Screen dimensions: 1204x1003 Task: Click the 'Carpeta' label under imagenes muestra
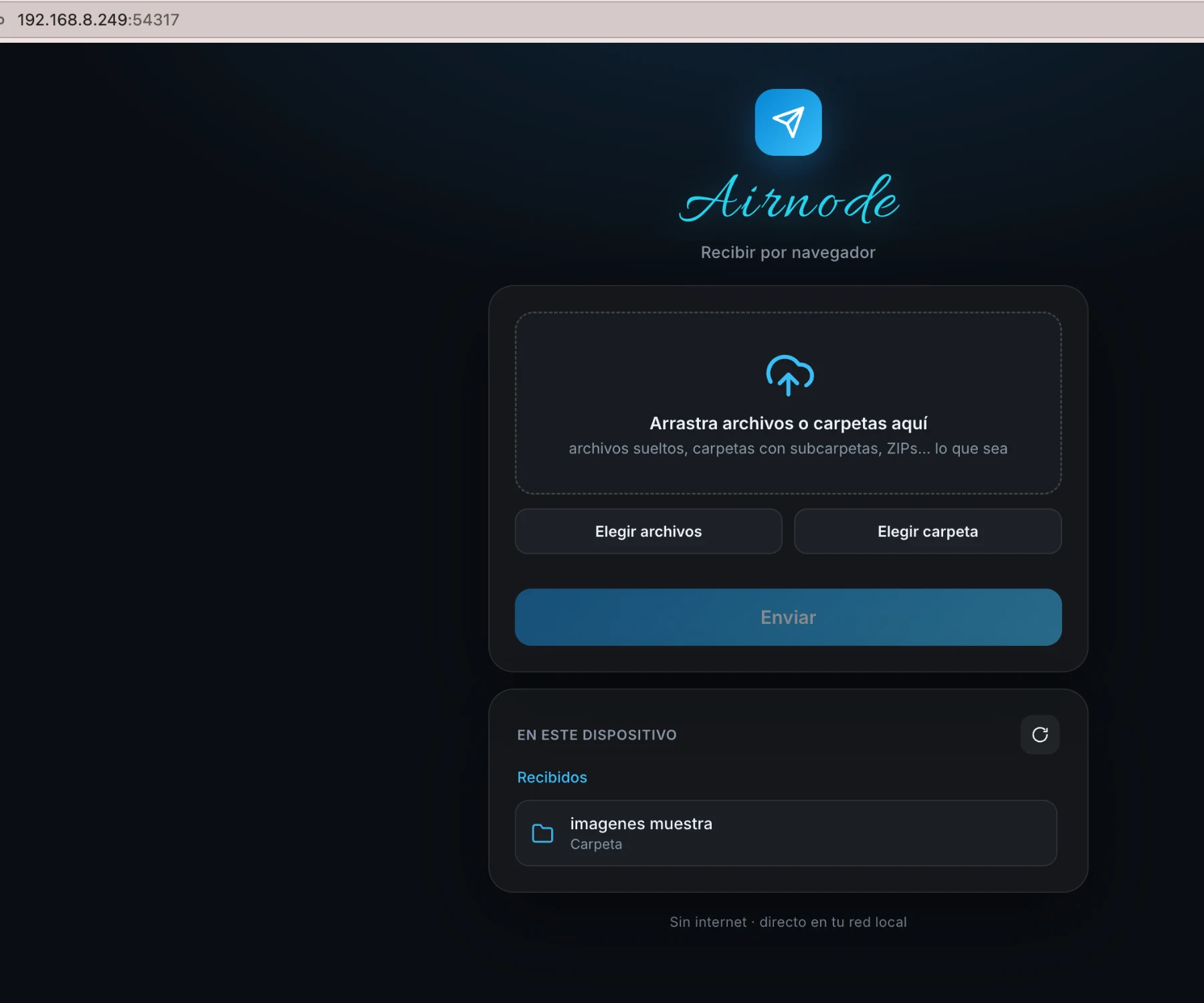tap(596, 845)
